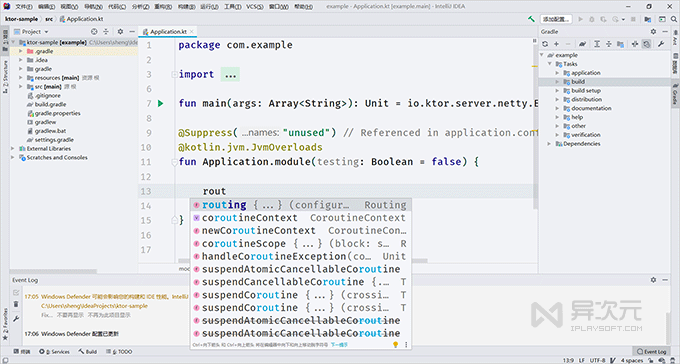Click the green Build Project hammer icon
Viewport: 680px width, 364px height.
coord(531,19)
